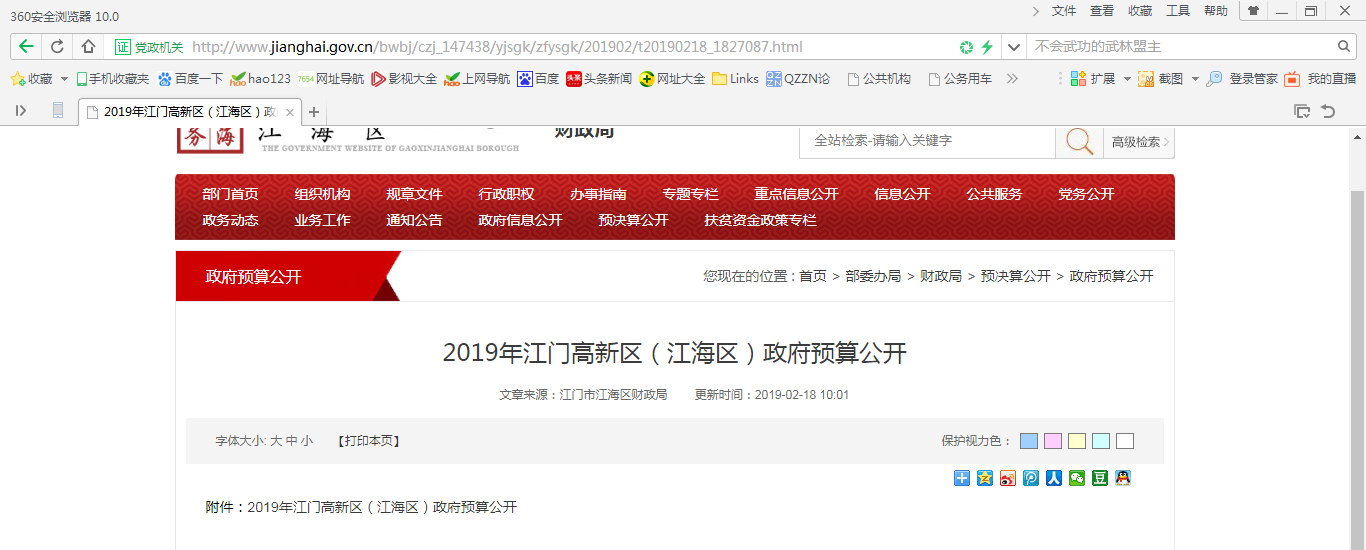This screenshot has height=550, width=1366.
Task: Click the site search keyword input field
Action: [927, 141]
